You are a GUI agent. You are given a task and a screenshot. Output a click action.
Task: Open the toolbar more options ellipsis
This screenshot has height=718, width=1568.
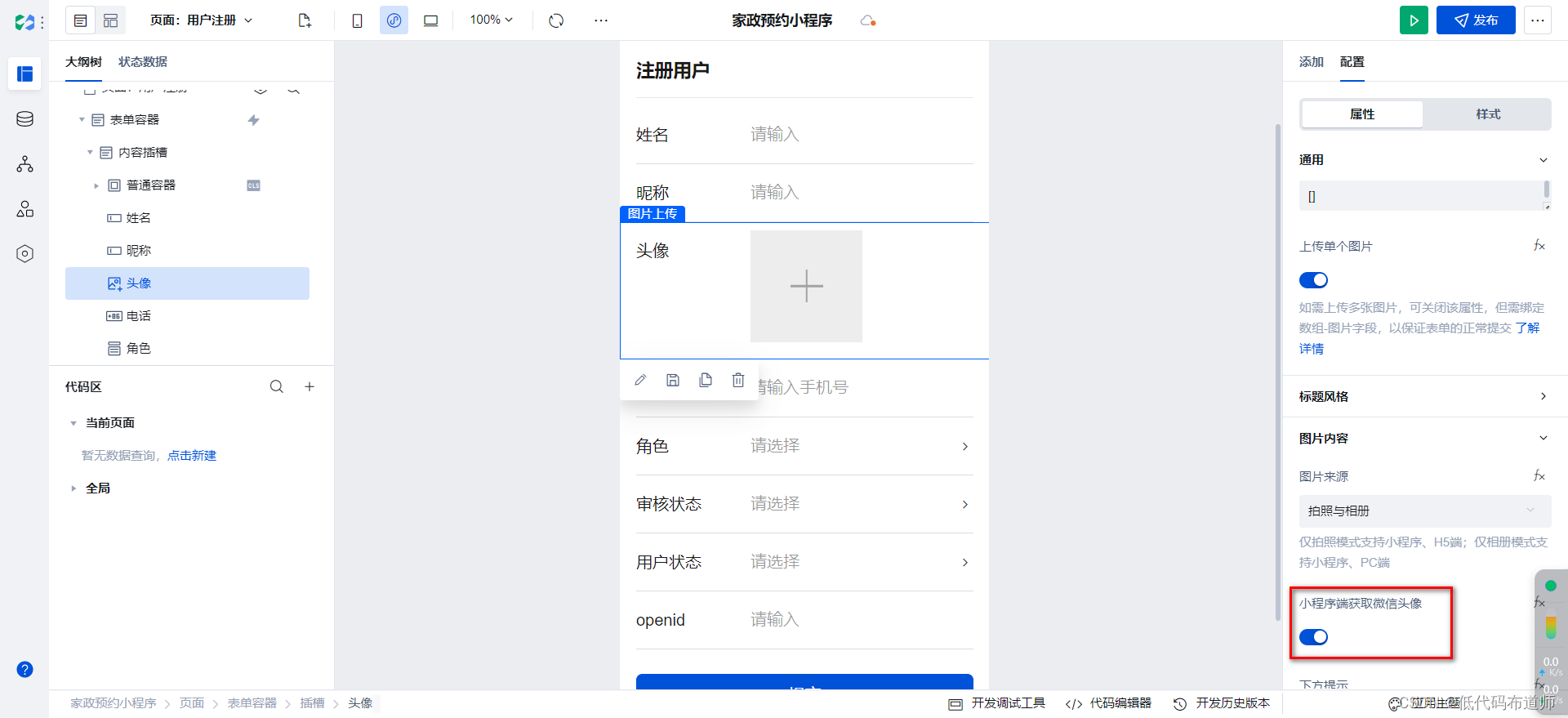tap(601, 20)
